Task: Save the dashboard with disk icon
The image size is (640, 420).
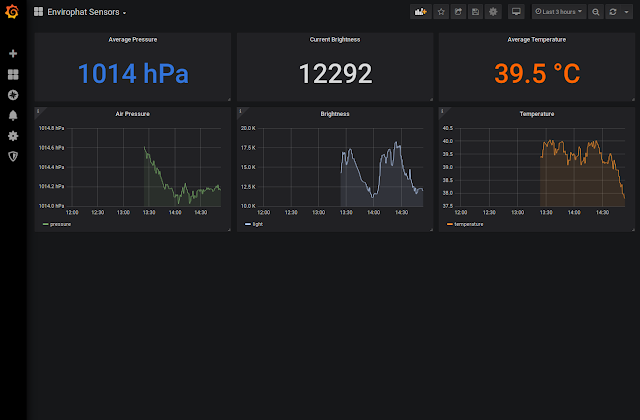Action: [x=476, y=12]
